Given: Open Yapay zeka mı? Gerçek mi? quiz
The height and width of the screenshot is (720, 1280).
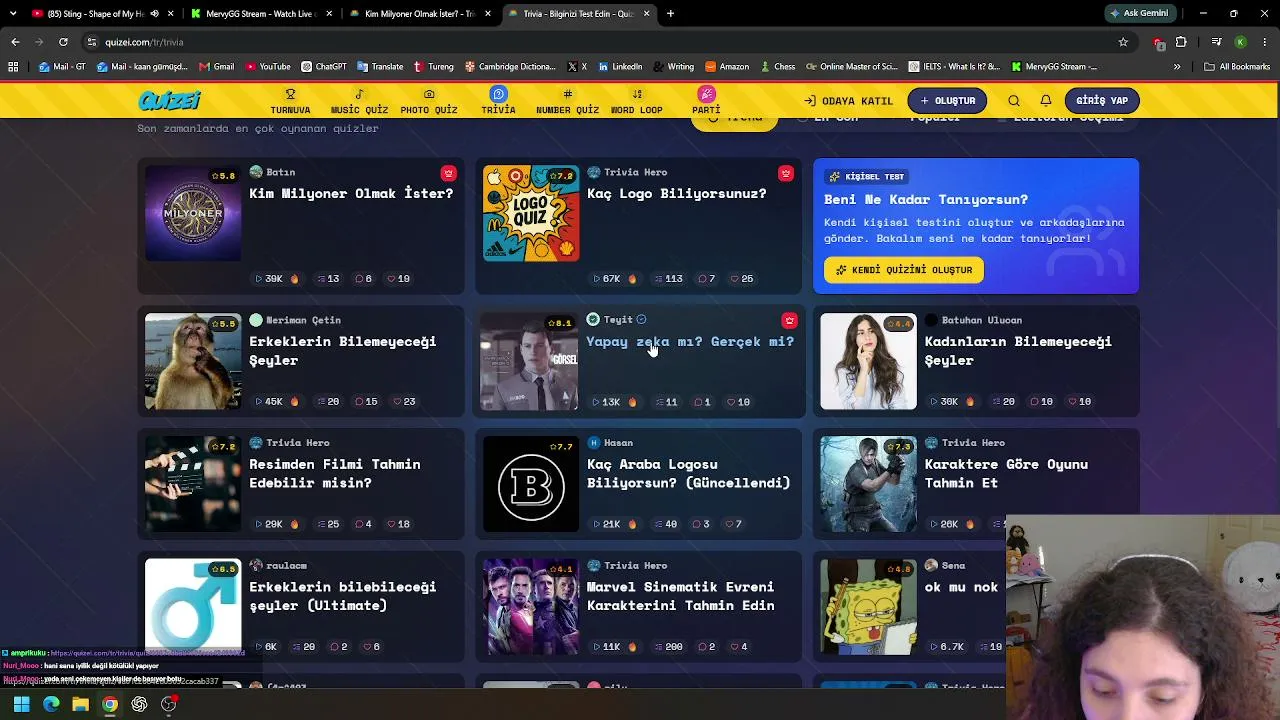Looking at the screenshot, I should 690,341.
